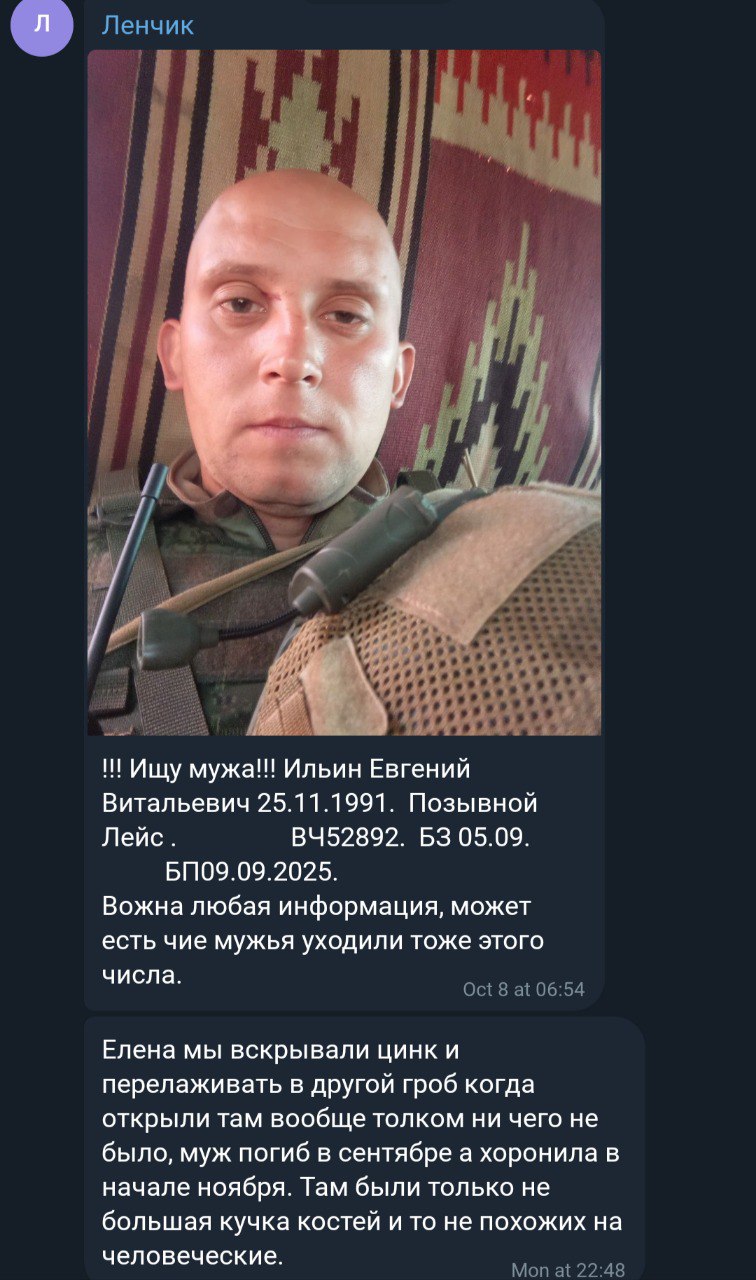This screenshot has height=1280, width=756.
Task: Click the "Oct 8 at 06:54" timestamp
Action: 524,989
